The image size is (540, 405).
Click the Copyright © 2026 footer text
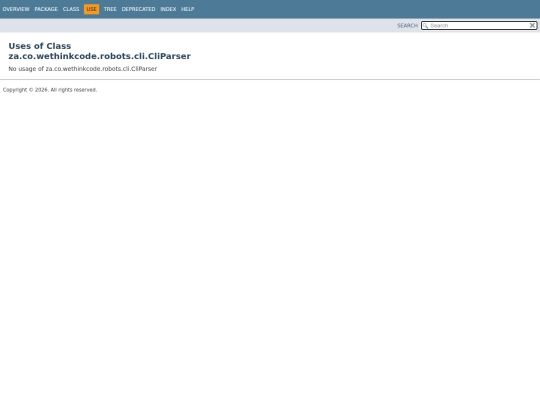50,90
